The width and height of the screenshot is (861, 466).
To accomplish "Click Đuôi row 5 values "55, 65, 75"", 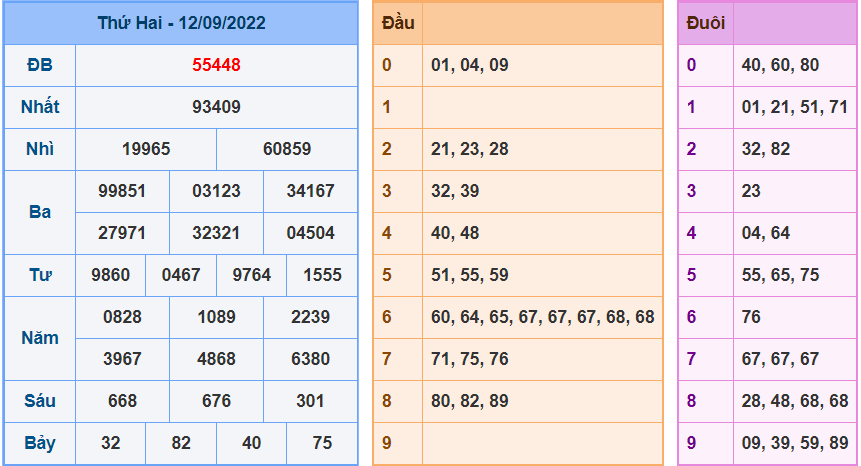I will click(x=780, y=275).
